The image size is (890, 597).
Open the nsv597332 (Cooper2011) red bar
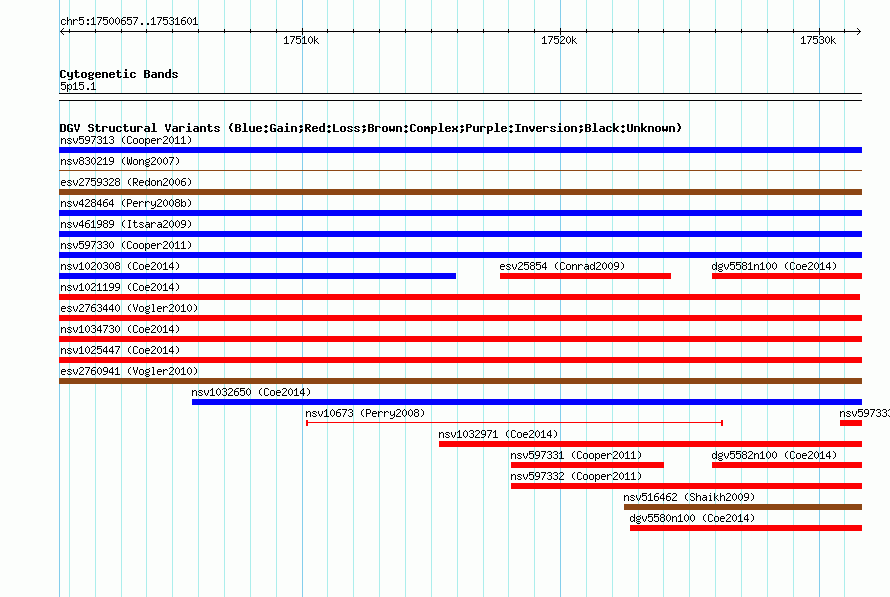[x=686, y=486]
